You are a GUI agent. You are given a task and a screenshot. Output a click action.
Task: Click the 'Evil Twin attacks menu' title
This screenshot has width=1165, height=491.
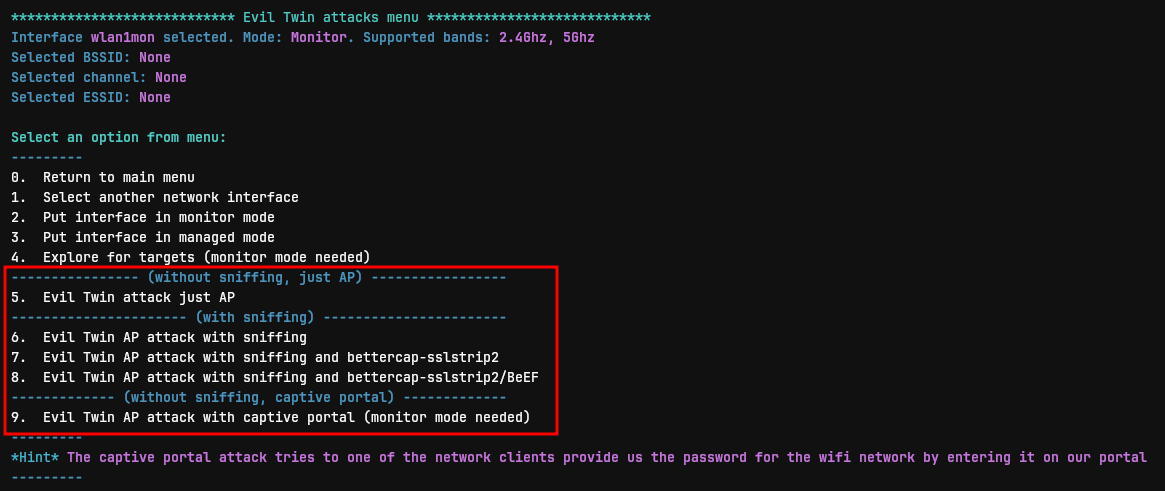[331, 17]
